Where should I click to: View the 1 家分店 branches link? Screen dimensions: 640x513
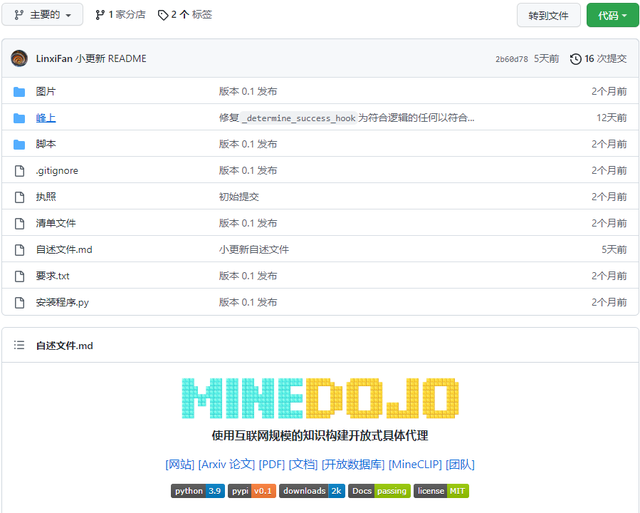(120, 15)
